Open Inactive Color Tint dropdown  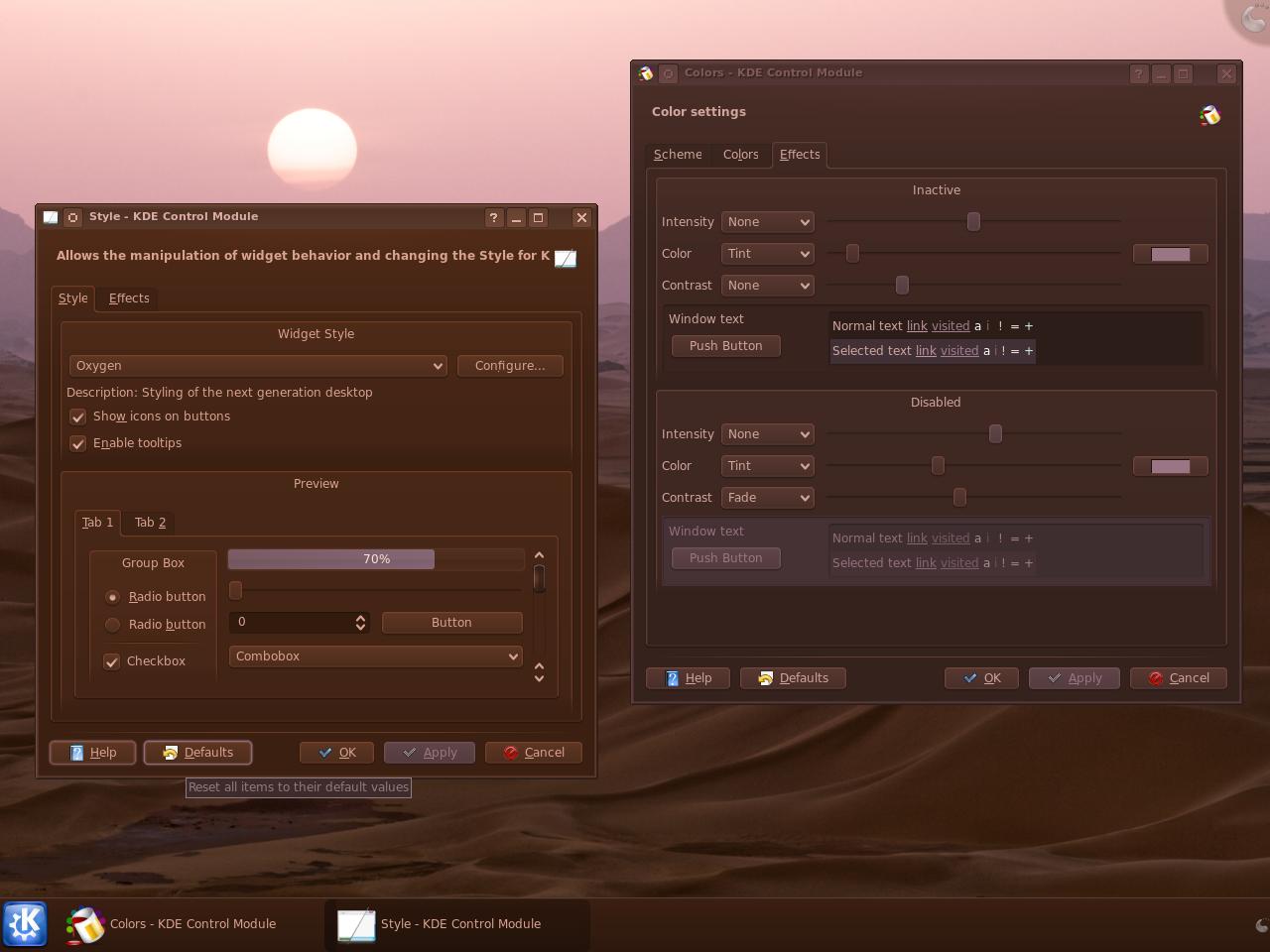coord(768,254)
